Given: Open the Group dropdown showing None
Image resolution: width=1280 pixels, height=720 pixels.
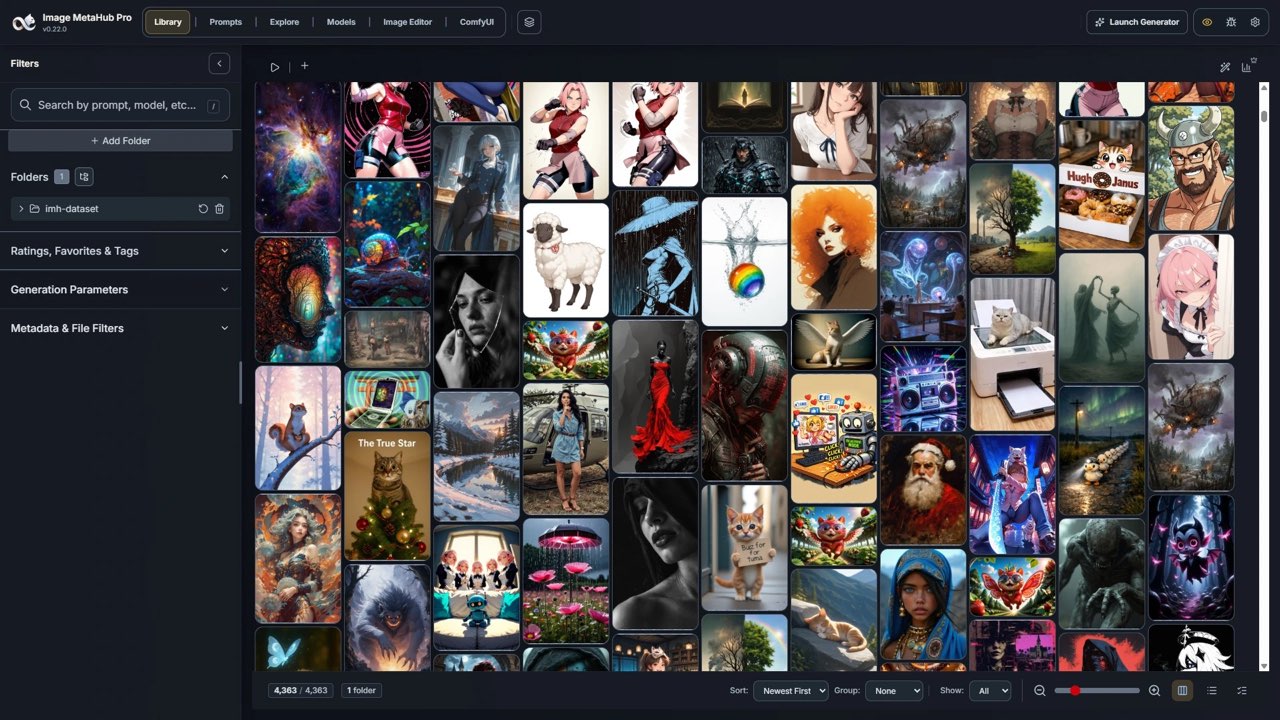Looking at the screenshot, I should pyautogui.click(x=894, y=691).
